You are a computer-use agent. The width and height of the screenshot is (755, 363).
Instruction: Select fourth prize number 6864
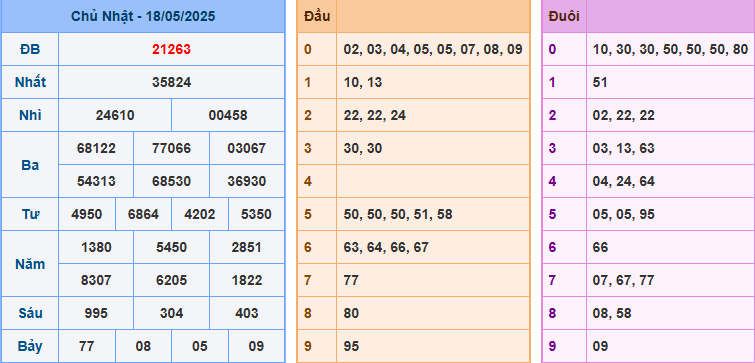point(143,214)
